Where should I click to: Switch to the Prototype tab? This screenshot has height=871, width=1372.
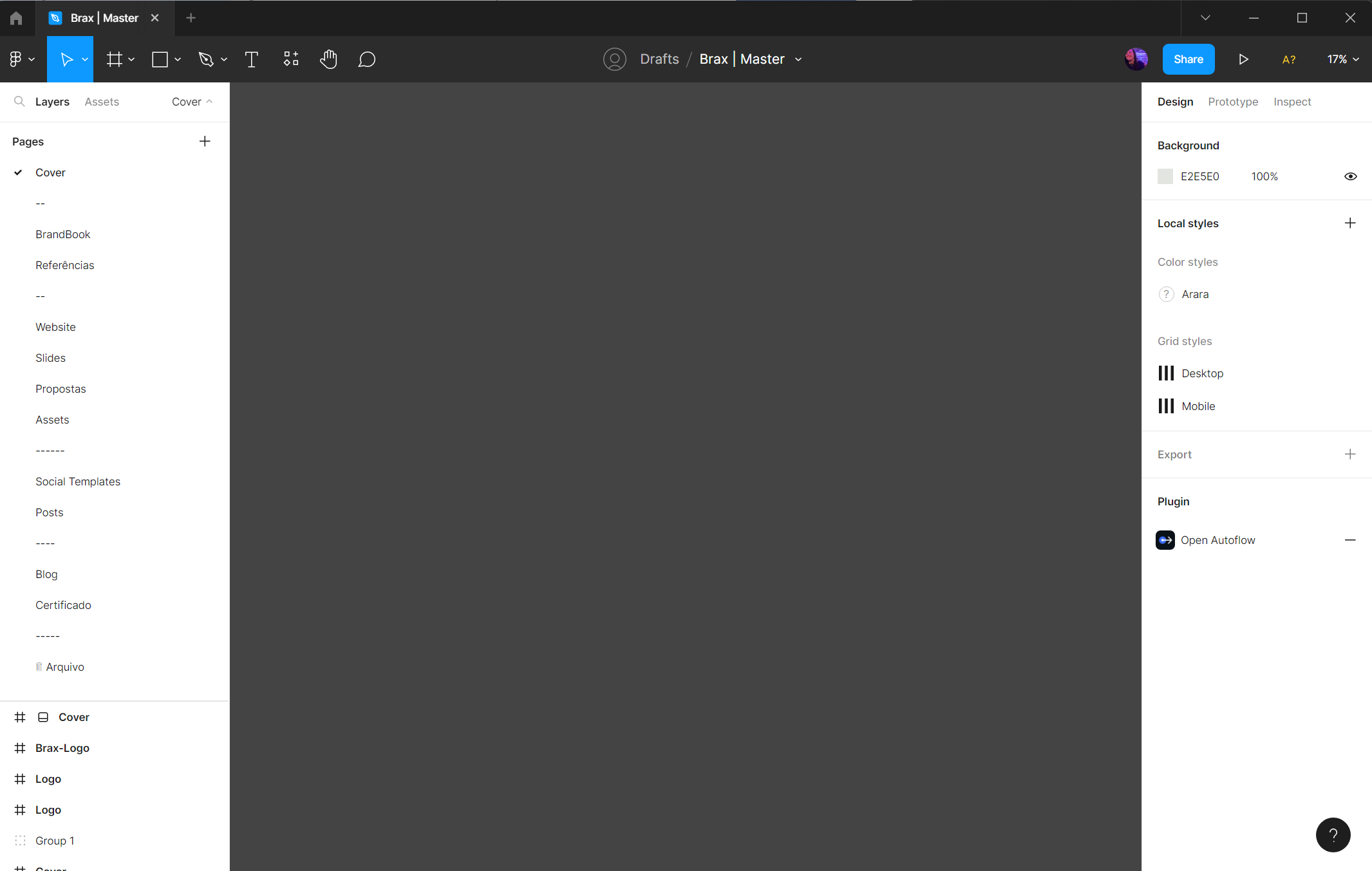click(1233, 102)
